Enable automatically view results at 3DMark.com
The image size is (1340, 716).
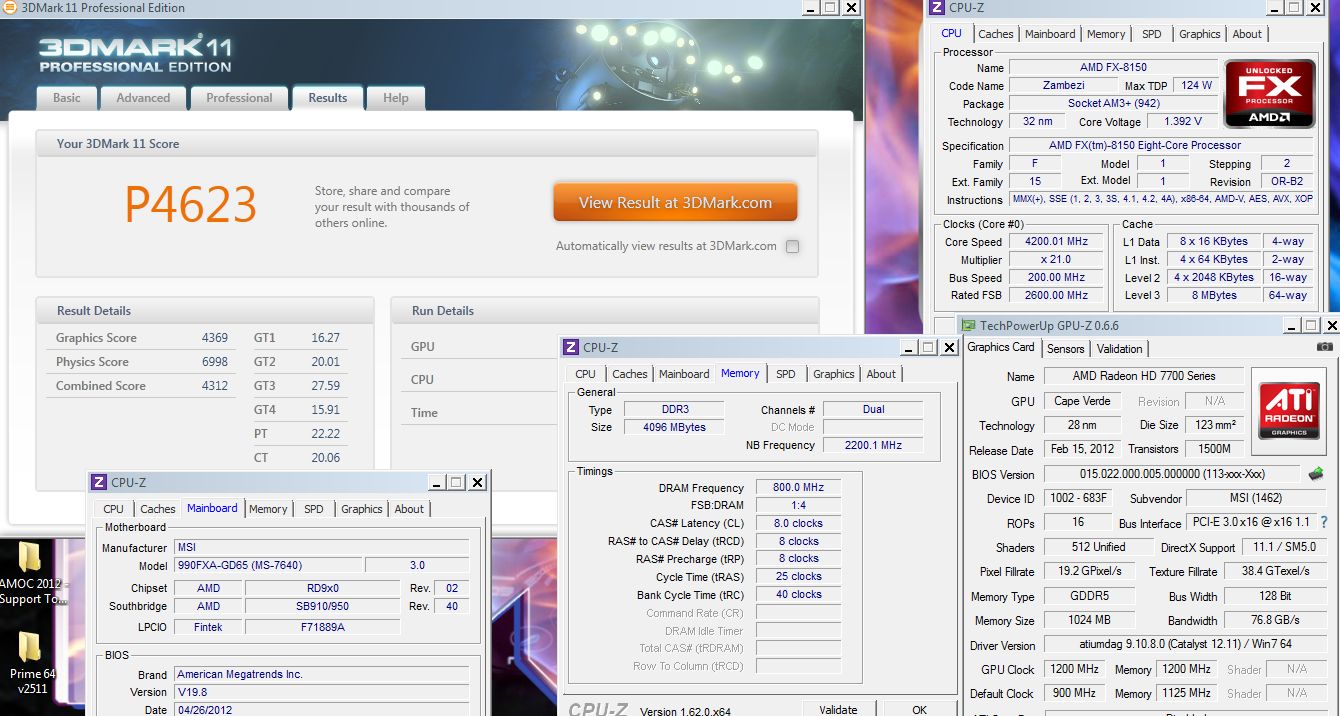coord(792,246)
